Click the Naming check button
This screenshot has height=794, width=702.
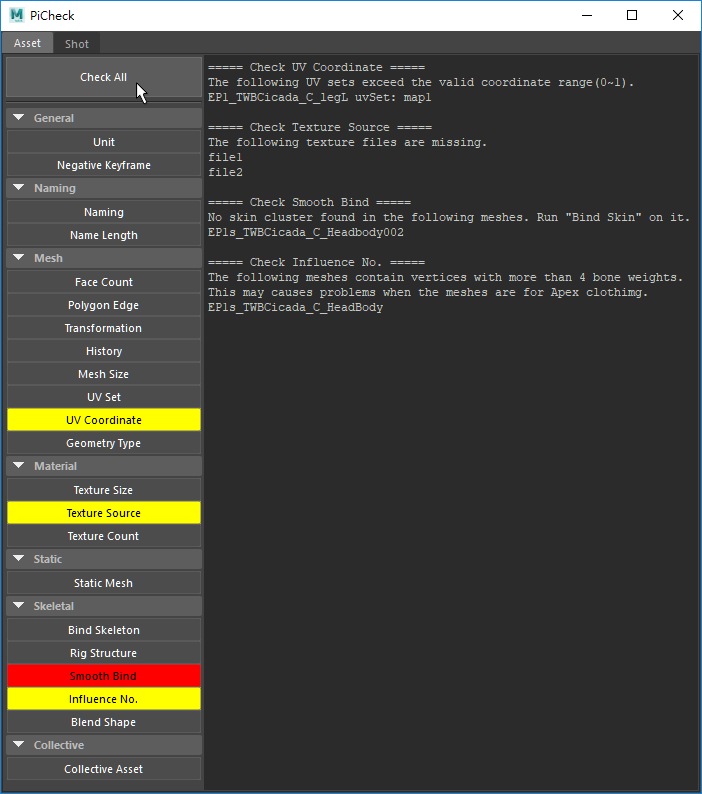tap(104, 212)
